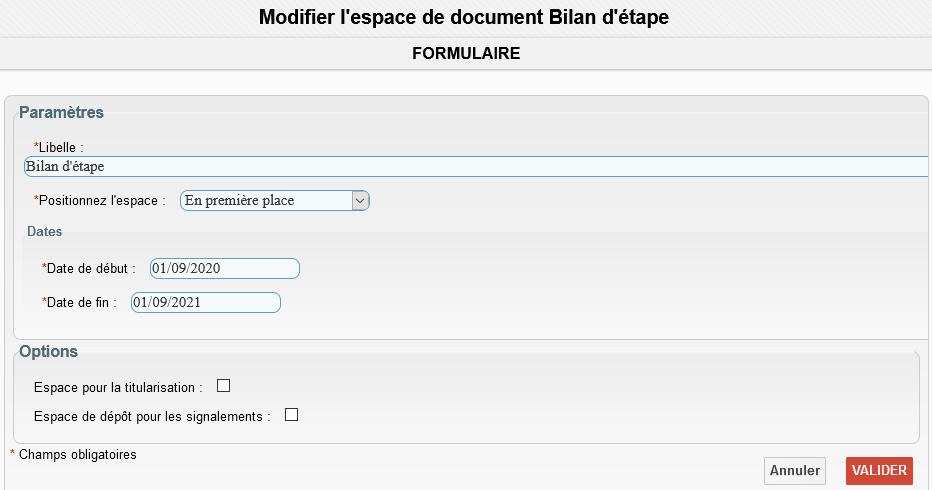Click the "Positionnez l'espace" label
932x490 pixels.
[101, 200]
